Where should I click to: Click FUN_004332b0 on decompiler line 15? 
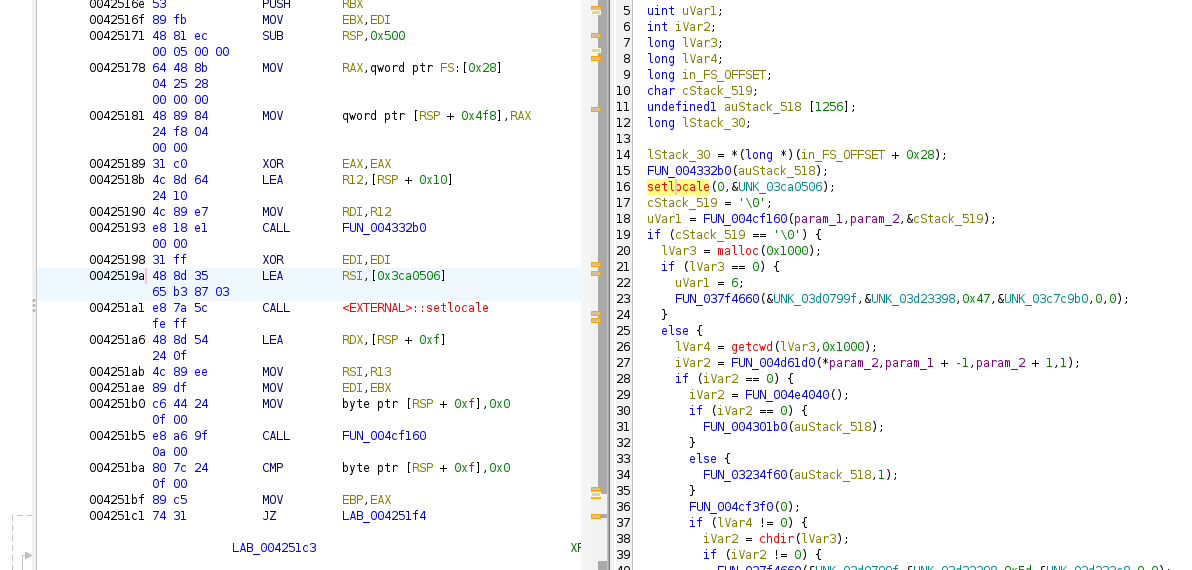click(689, 170)
